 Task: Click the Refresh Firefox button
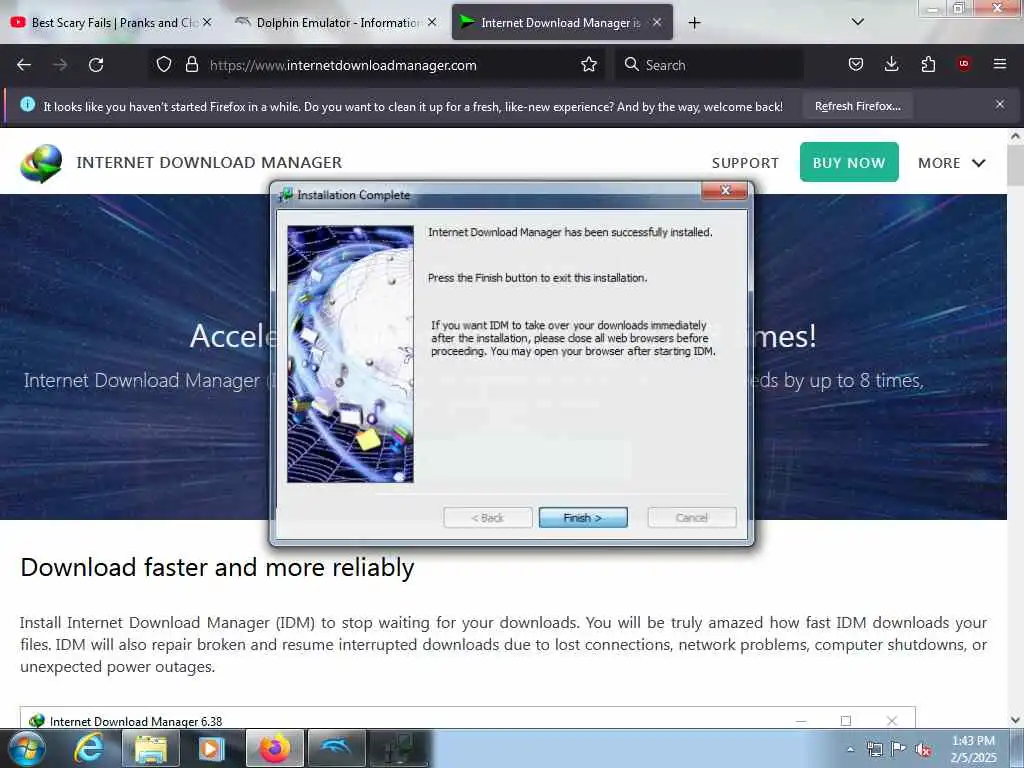click(x=857, y=106)
